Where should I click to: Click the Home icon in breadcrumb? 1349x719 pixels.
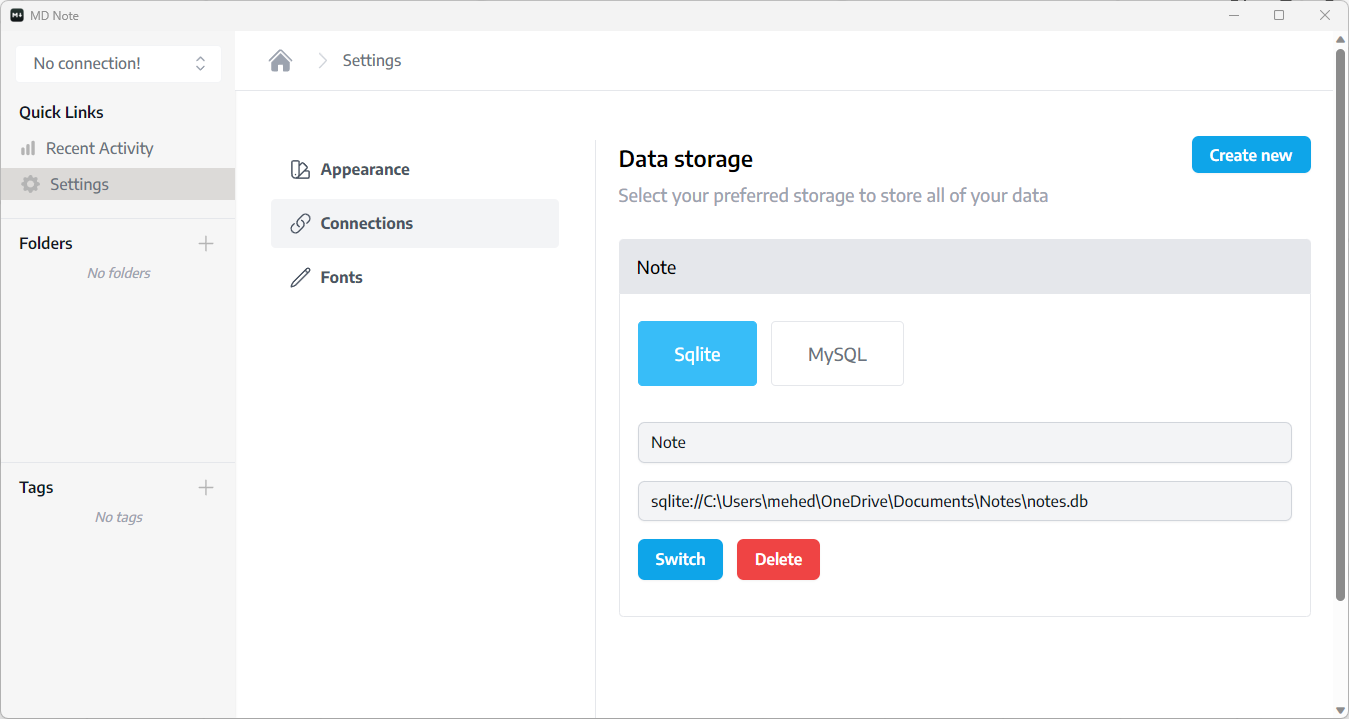click(x=280, y=61)
